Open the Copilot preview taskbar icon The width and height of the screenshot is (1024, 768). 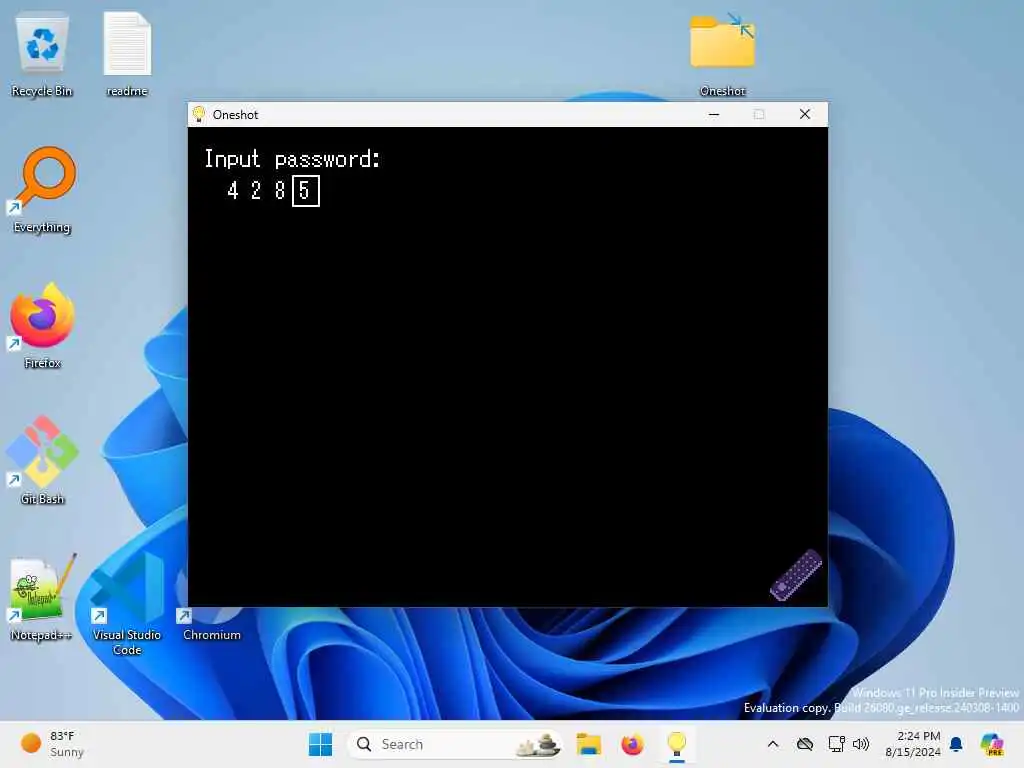(992, 744)
